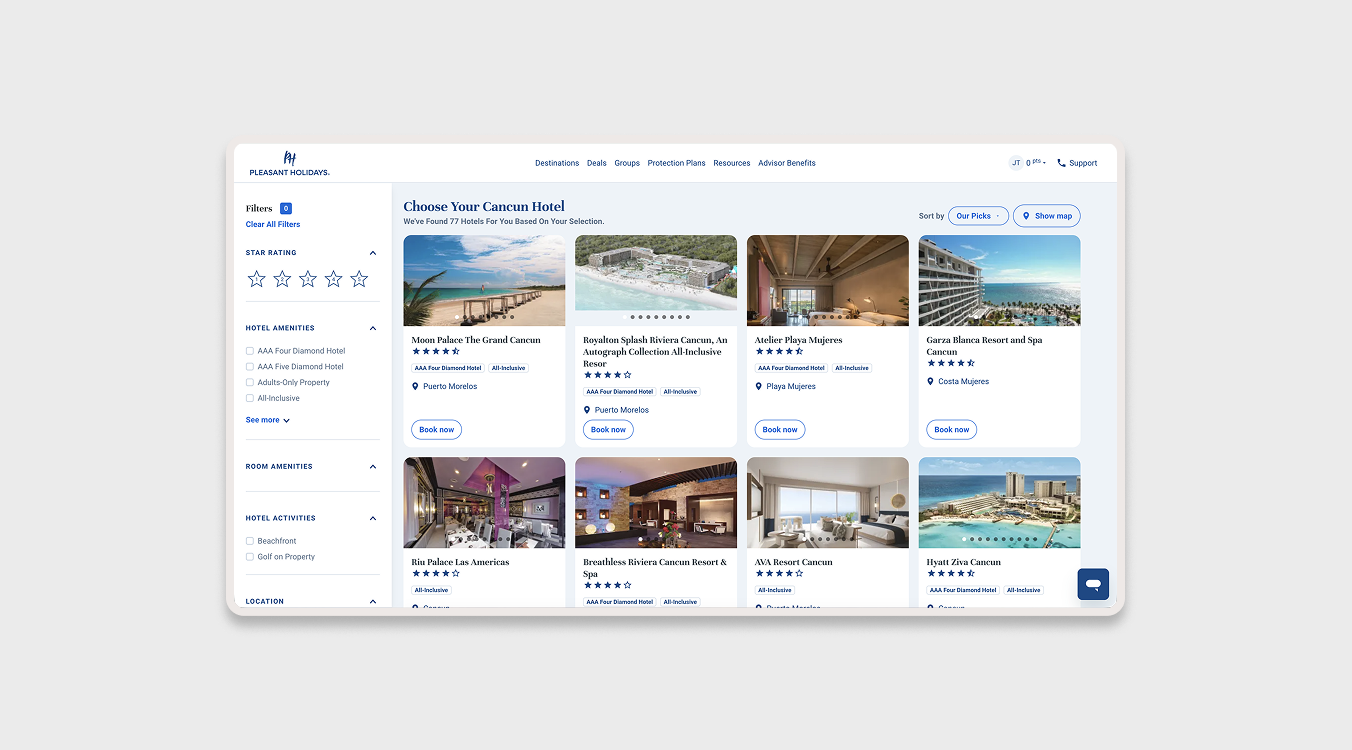Collapse the Hotel Amenities section

click(373, 328)
